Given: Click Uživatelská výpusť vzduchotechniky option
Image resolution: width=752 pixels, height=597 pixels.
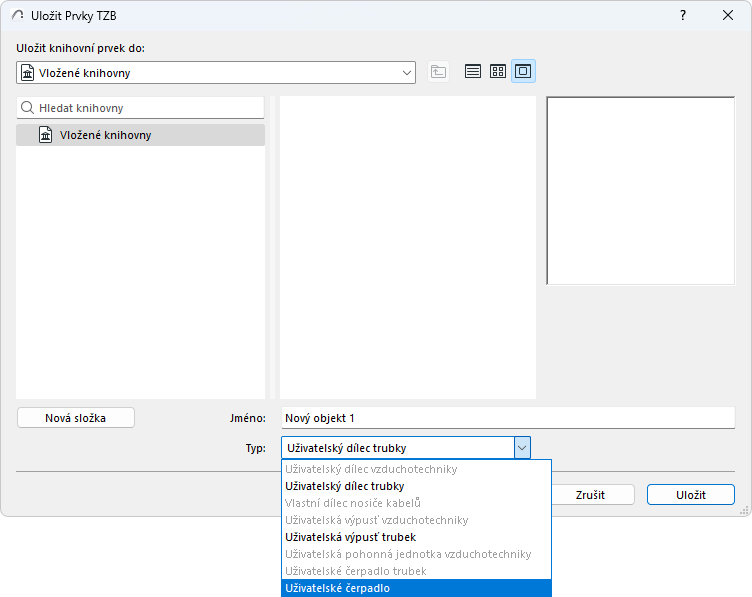Looking at the screenshot, I should [x=416, y=520].
